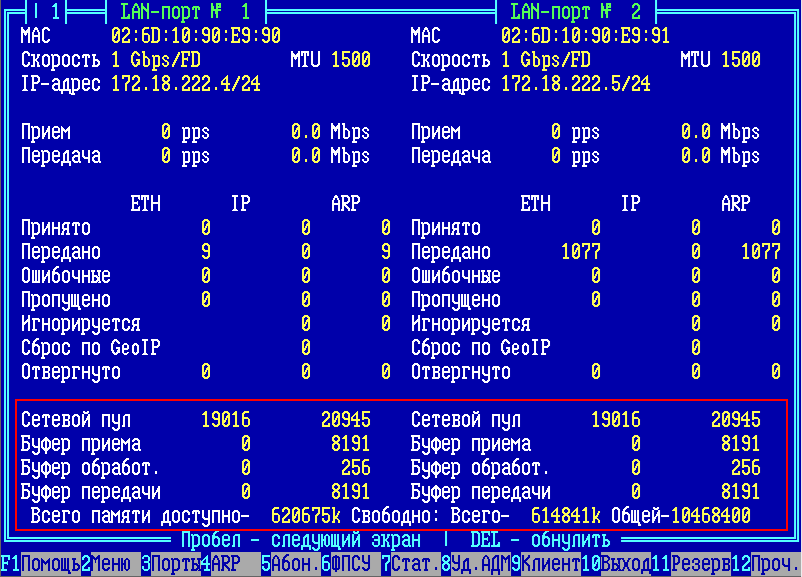Screen dimensions: 802x577
Task: Click the LAN-порт № 2 panel title
Action: pyautogui.click(x=575, y=12)
